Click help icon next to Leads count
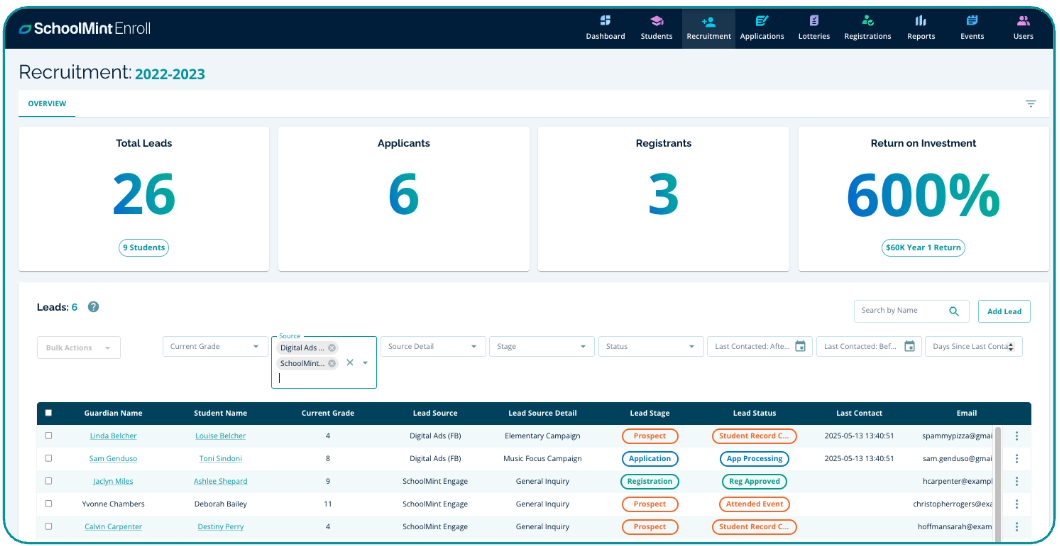Viewport: 1060px width, 546px height. (93, 307)
